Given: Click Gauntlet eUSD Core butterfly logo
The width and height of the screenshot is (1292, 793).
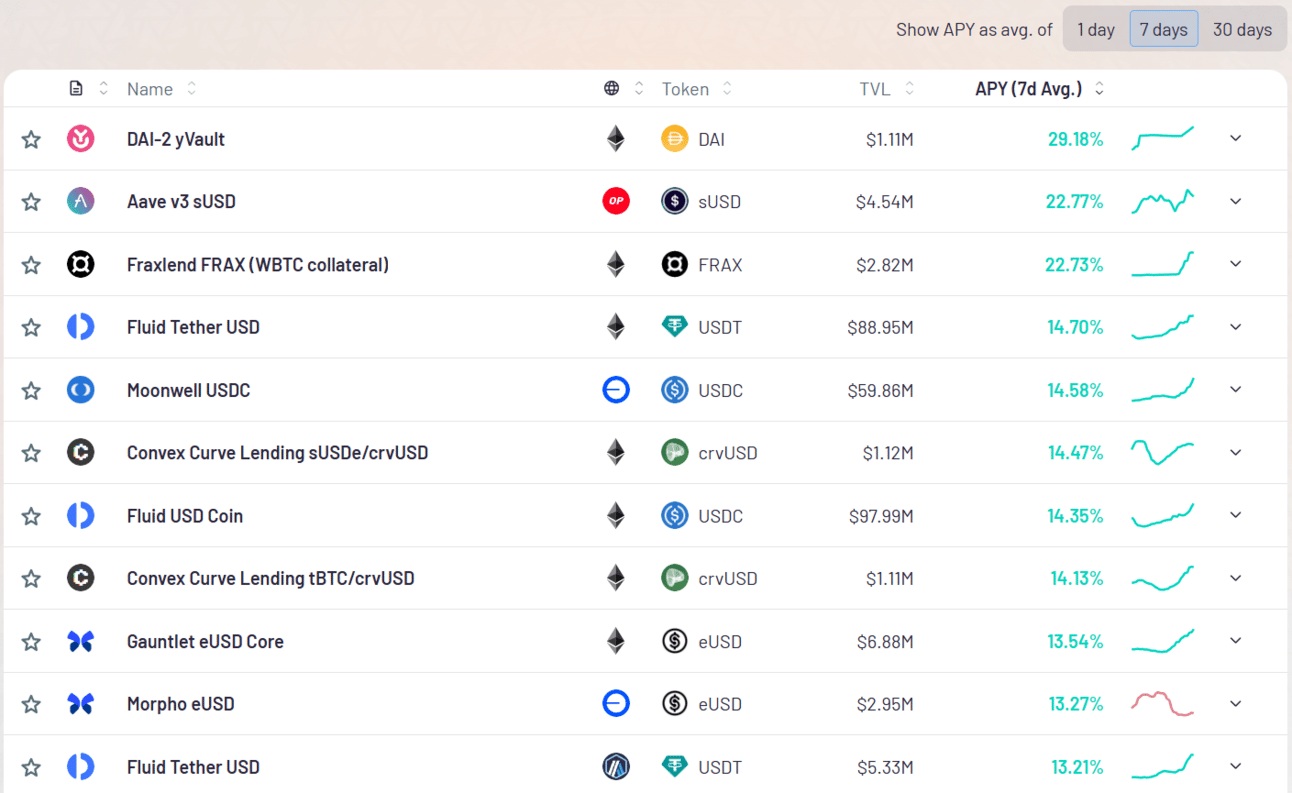Looking at the screenshot, I should point(81,642).
